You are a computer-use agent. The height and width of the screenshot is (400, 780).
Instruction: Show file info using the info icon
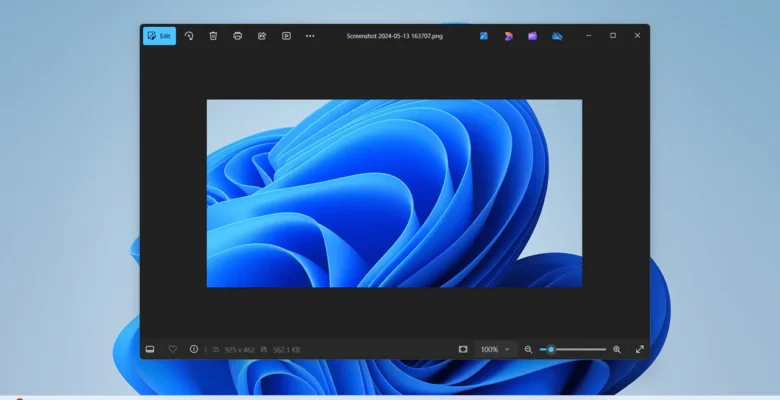click(194, 349)
